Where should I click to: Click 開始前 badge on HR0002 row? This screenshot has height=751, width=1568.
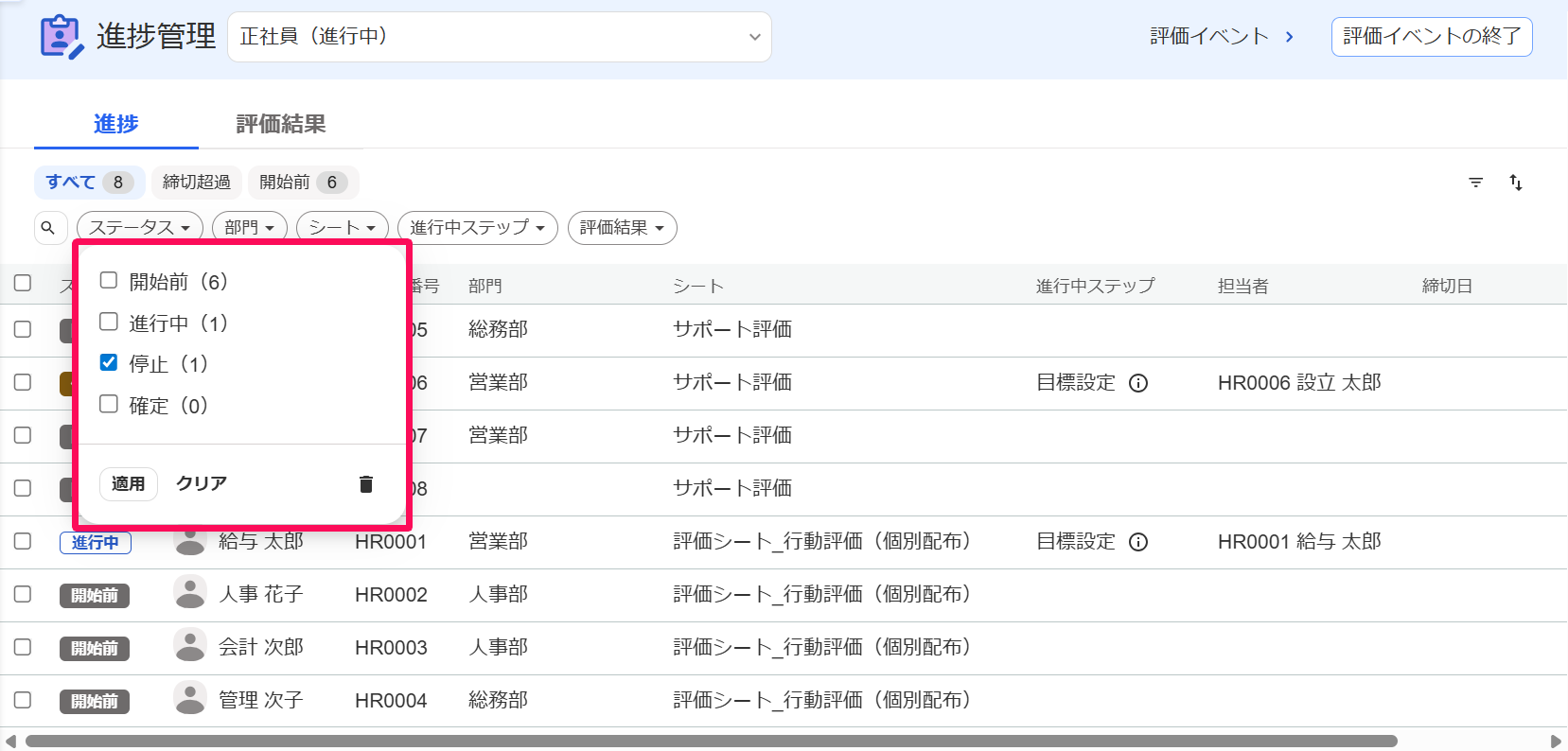click(95, 596)
